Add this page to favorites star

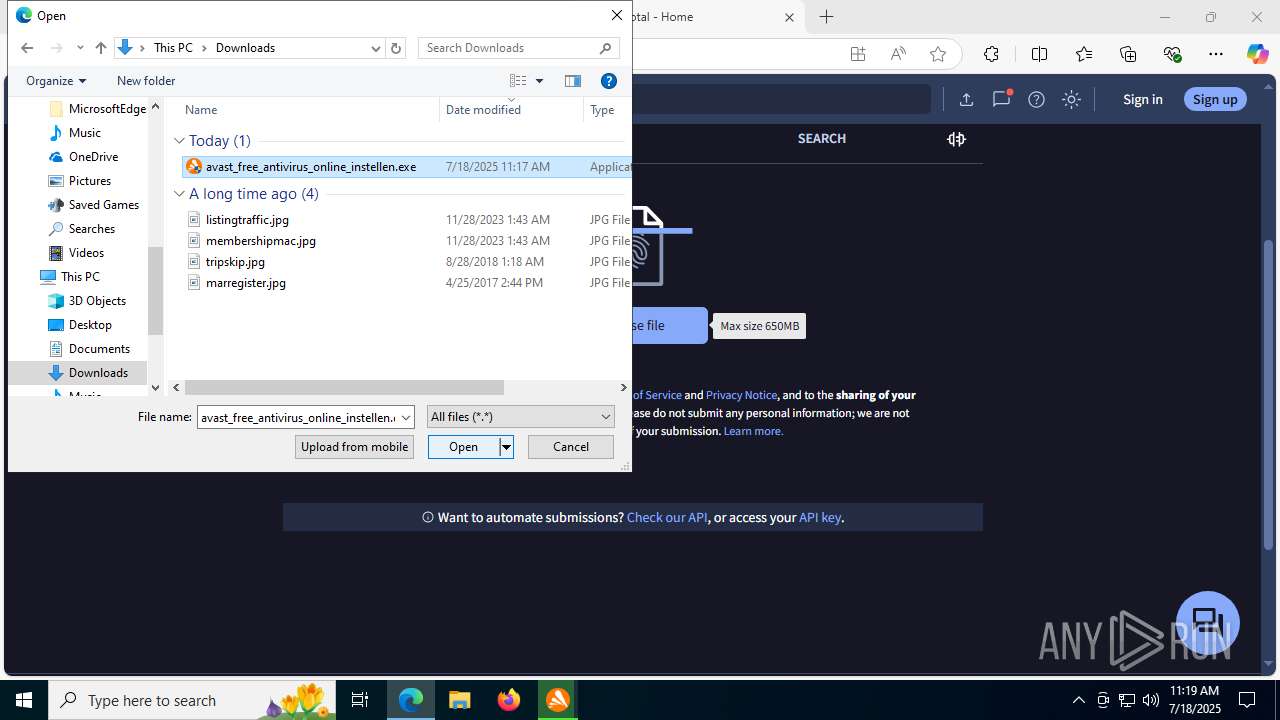[x=937, y=54]
